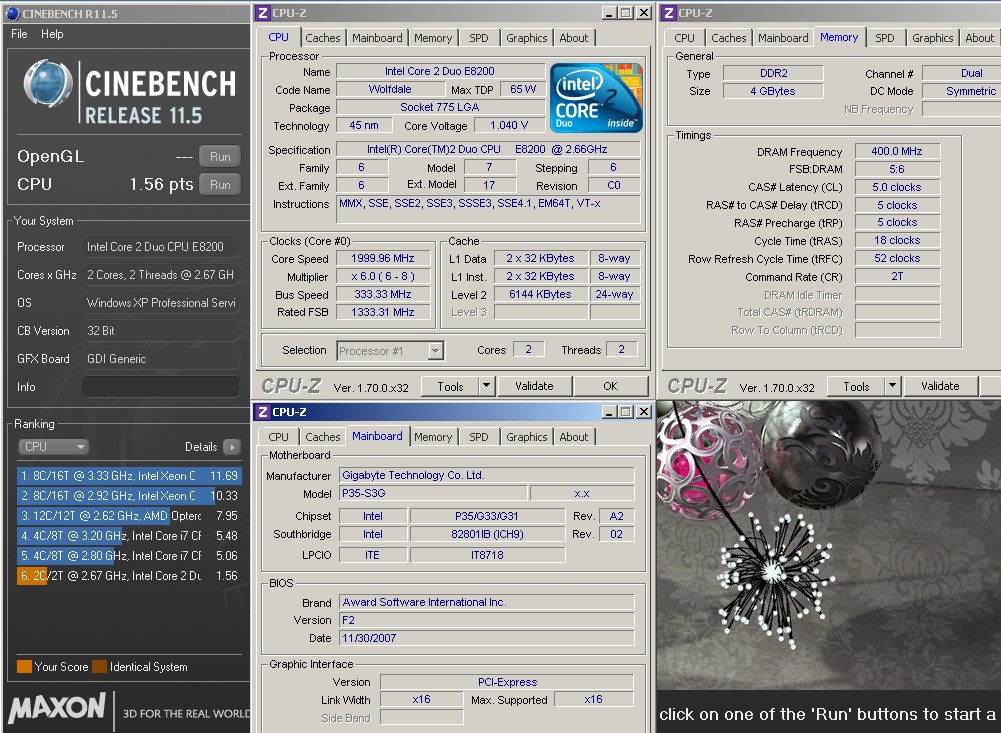Switch to Caches tab in CPU window
The height and width of the screenshot is (733, 1001).
(x=322, y=38)
